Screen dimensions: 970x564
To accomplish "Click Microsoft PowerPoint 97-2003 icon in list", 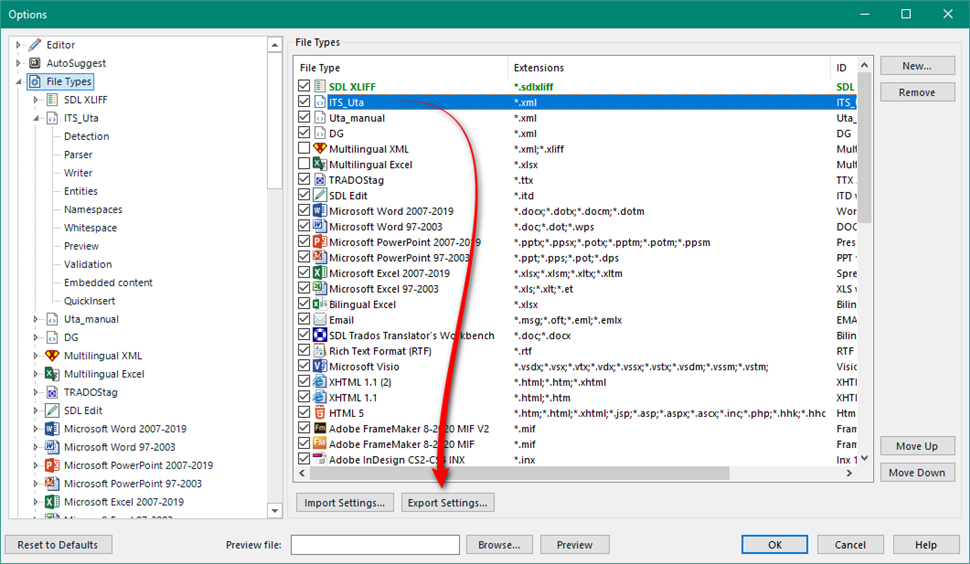I will [320, 257].
